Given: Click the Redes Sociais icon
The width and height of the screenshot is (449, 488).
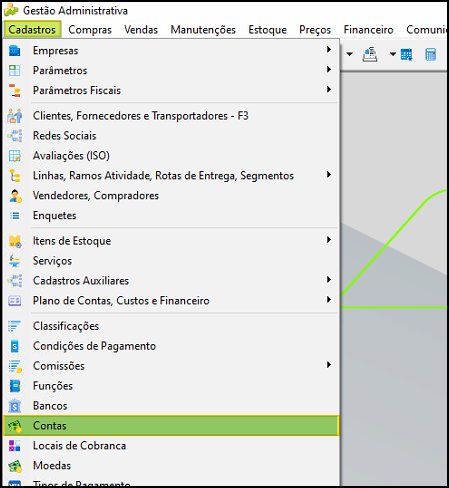Looking at the screenshot, I should [15, 136].
